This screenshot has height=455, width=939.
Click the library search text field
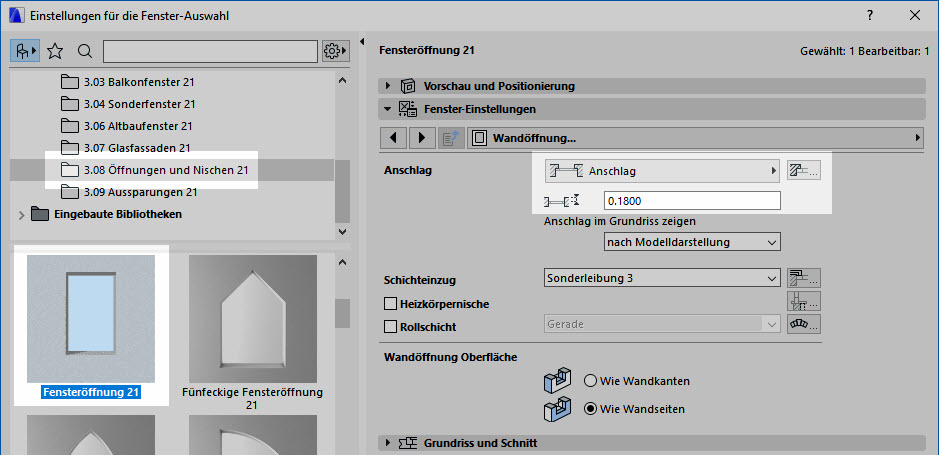pyautogui.click(x=210, y=51)
